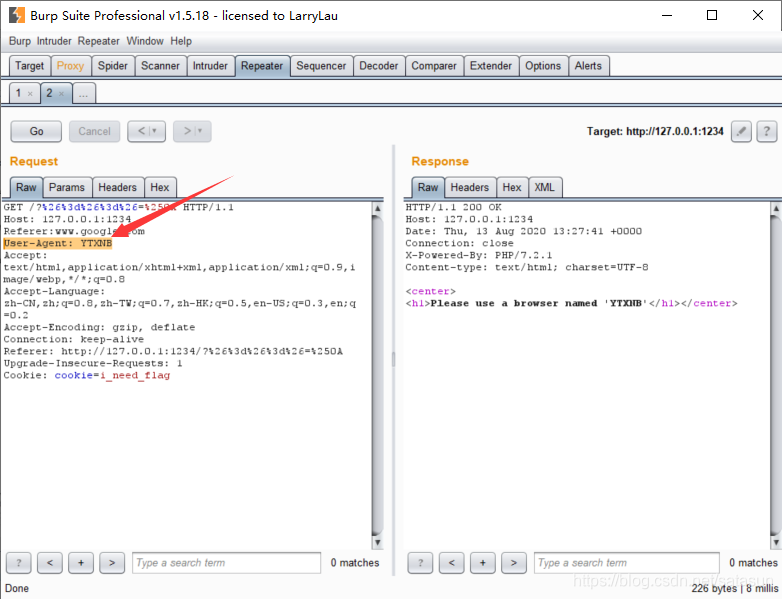Click the request search term field

coord(226,563)
